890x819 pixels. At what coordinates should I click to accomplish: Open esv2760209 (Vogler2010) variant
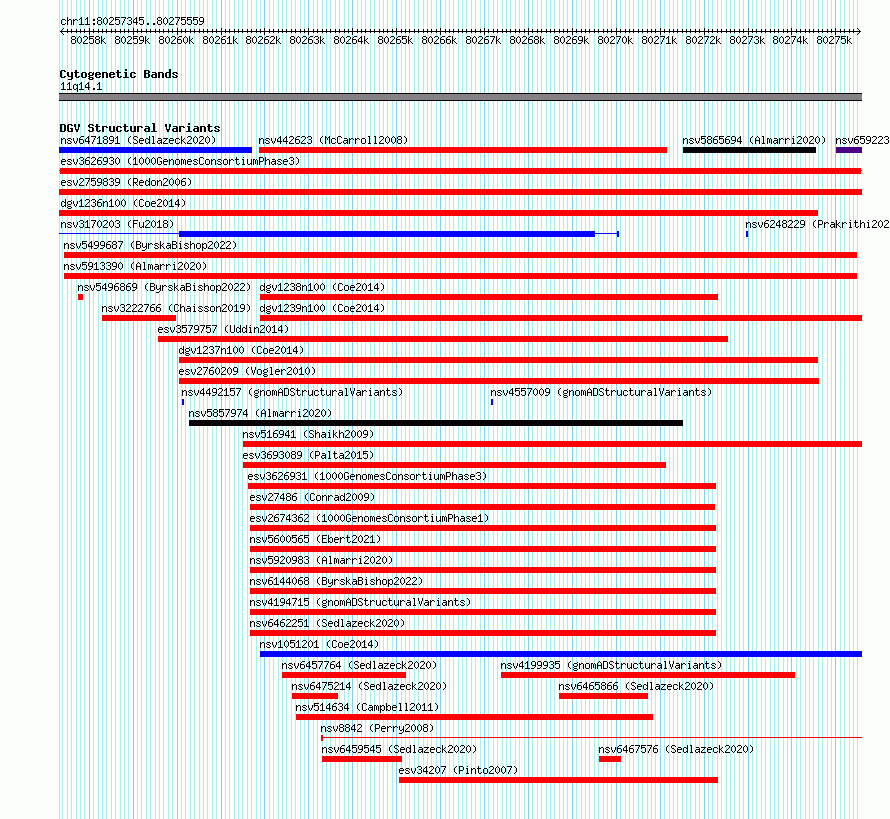pyautogui.click(x=247, y=371)
